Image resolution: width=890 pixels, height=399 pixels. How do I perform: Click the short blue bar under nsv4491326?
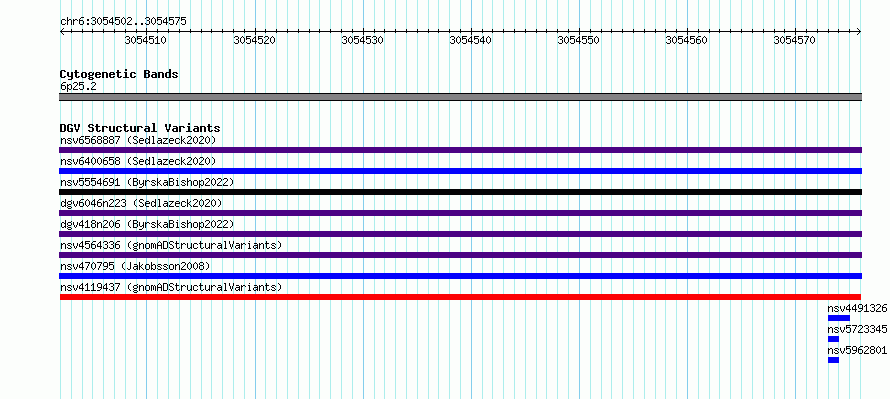(x=839, y=318)
